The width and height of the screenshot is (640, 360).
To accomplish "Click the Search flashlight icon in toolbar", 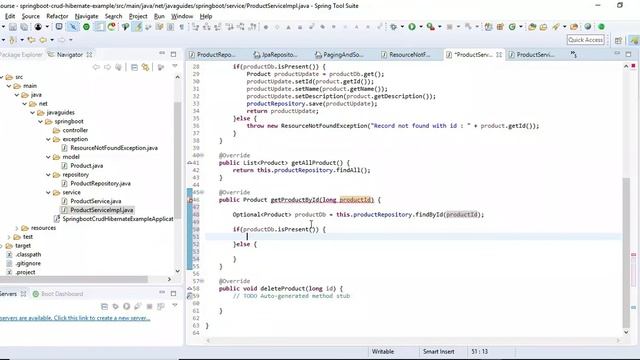I will (556, 27).
